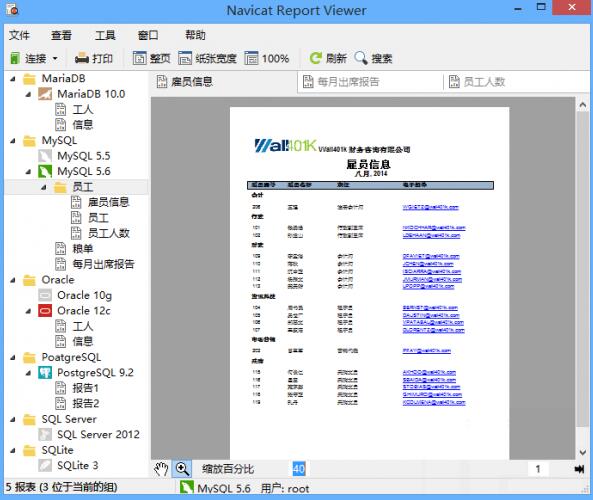Select the hand pan tool
This screenshot has height=500, width=593.
pyautogui.click(x=161, y=469)
